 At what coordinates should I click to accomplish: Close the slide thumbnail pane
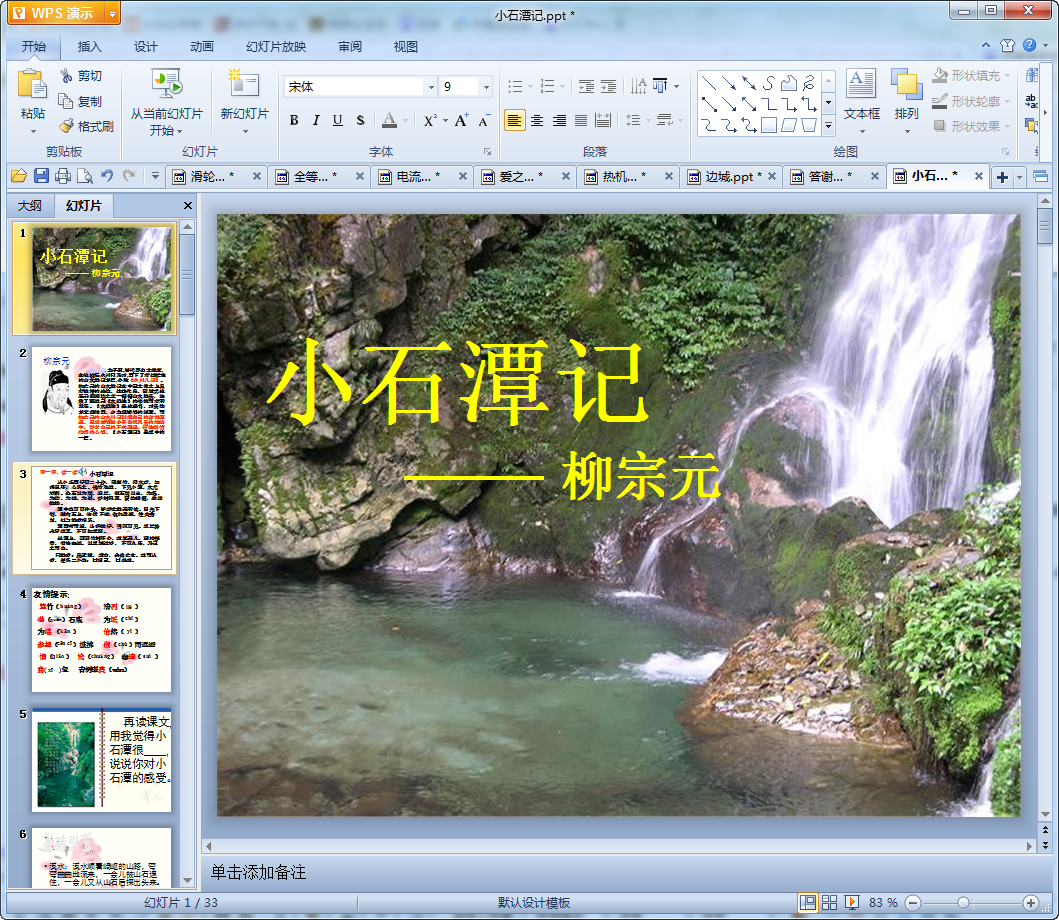tap(188, 205)
